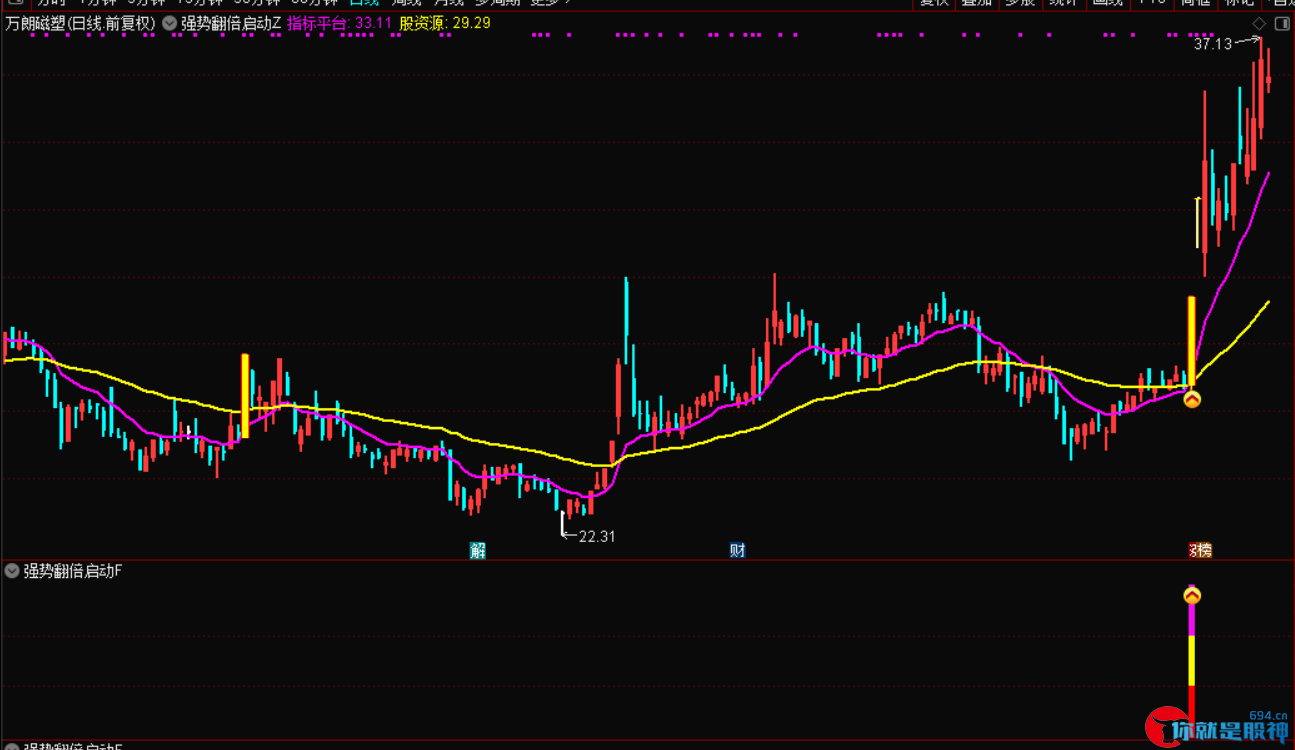
Task: Toggle the side panel icon above the chart
Action: (x=1280, y=23)
